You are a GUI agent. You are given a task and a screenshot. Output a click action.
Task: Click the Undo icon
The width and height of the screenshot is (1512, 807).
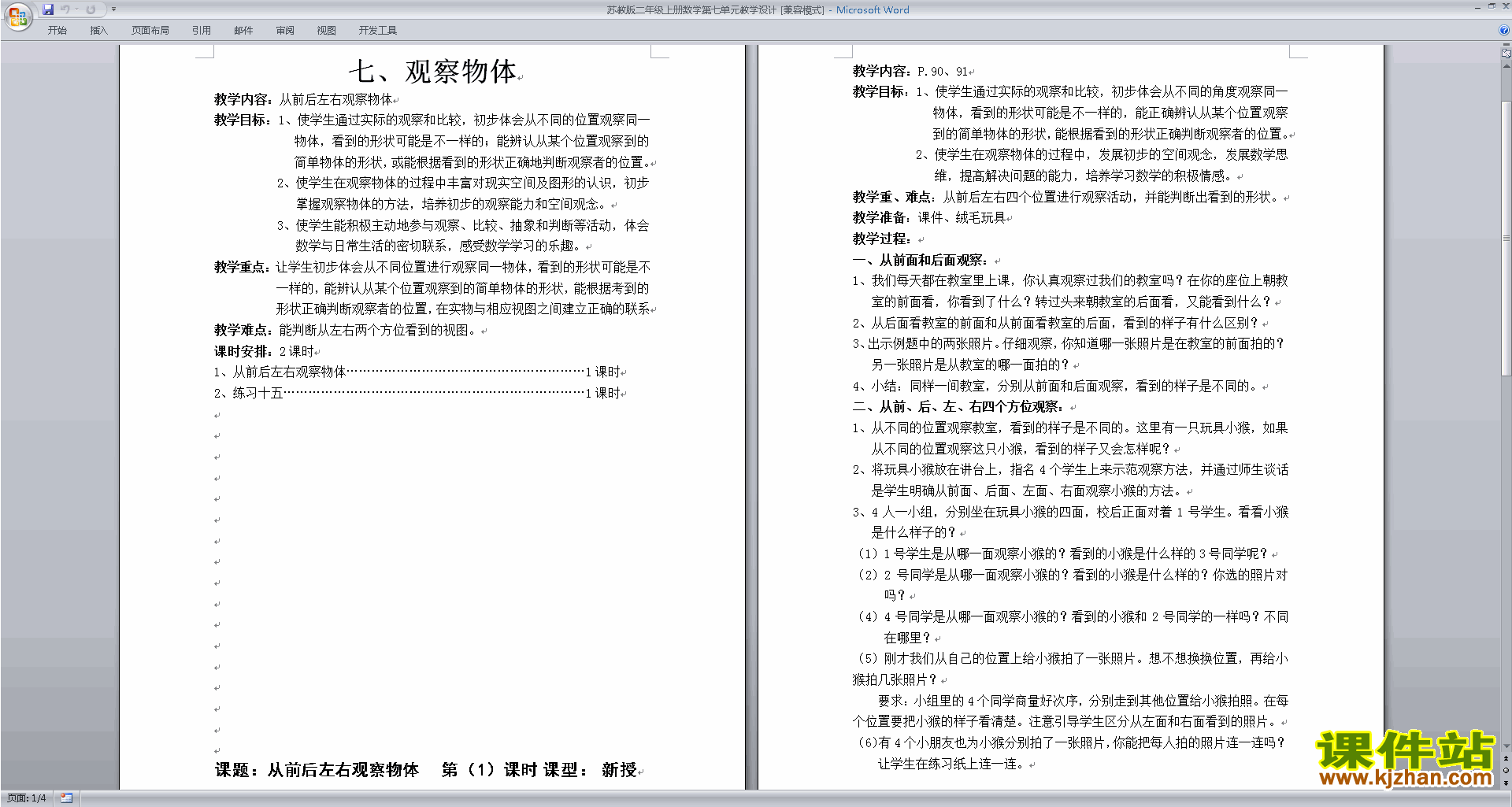65,9
